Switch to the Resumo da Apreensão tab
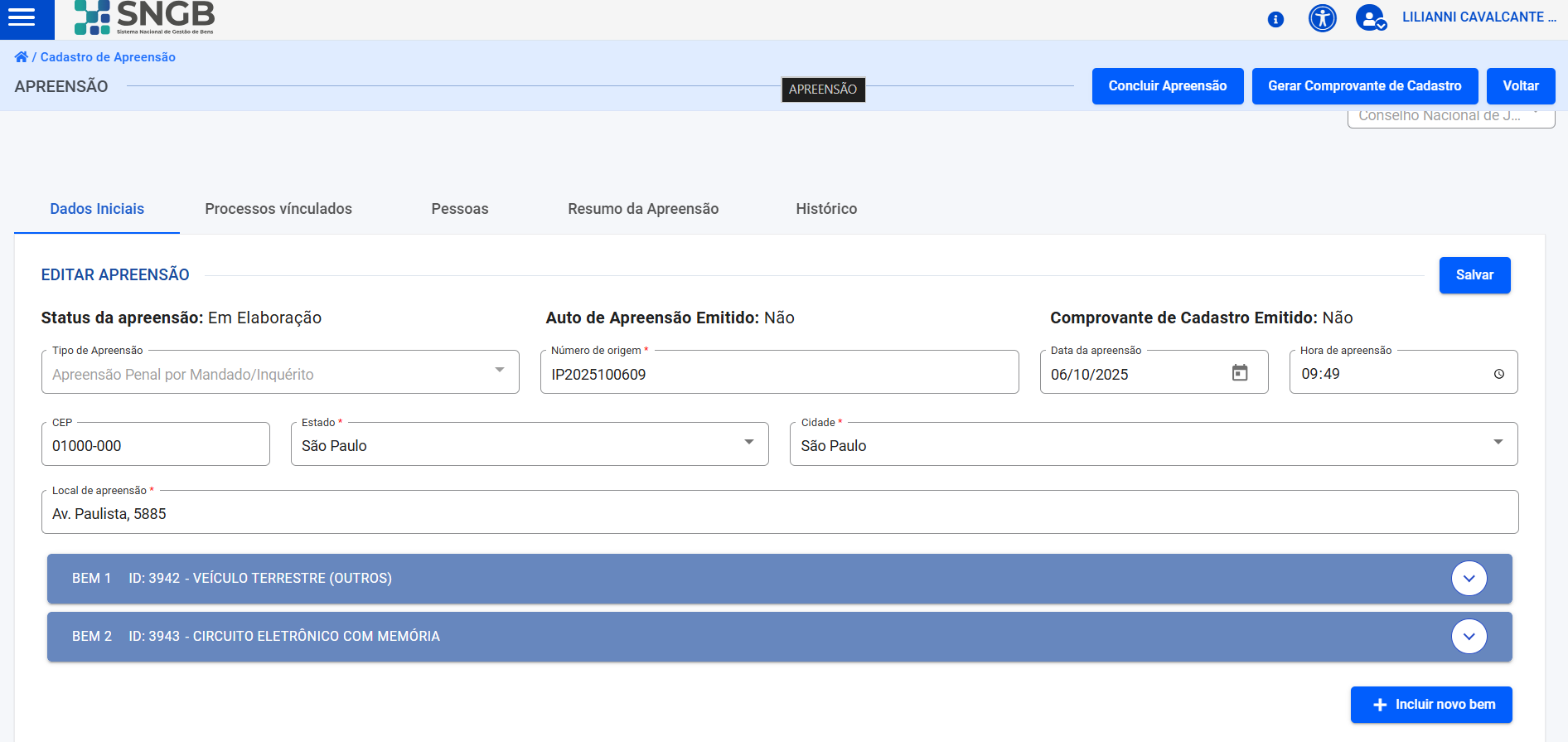This screenshot has height=742, width=1568. (x=643, y=209)
